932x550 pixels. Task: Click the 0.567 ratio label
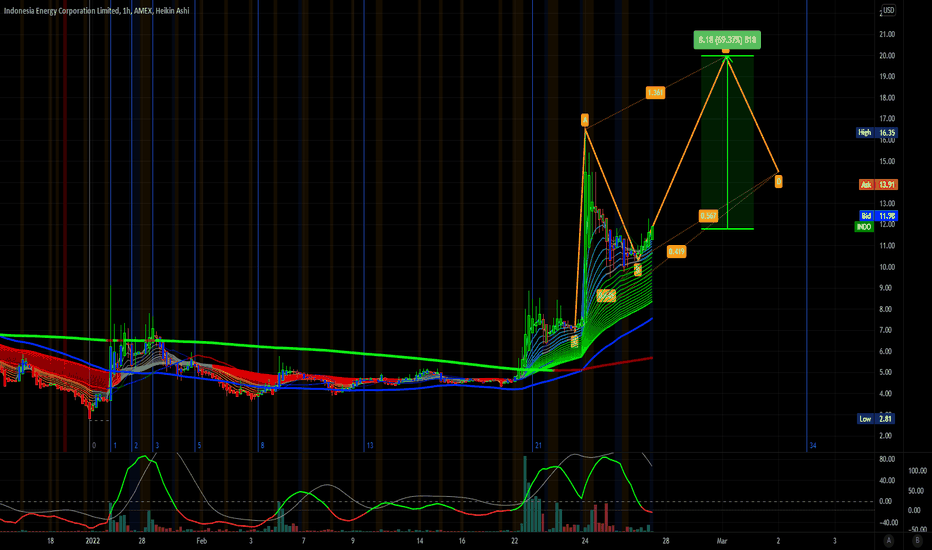coord(708,216)
